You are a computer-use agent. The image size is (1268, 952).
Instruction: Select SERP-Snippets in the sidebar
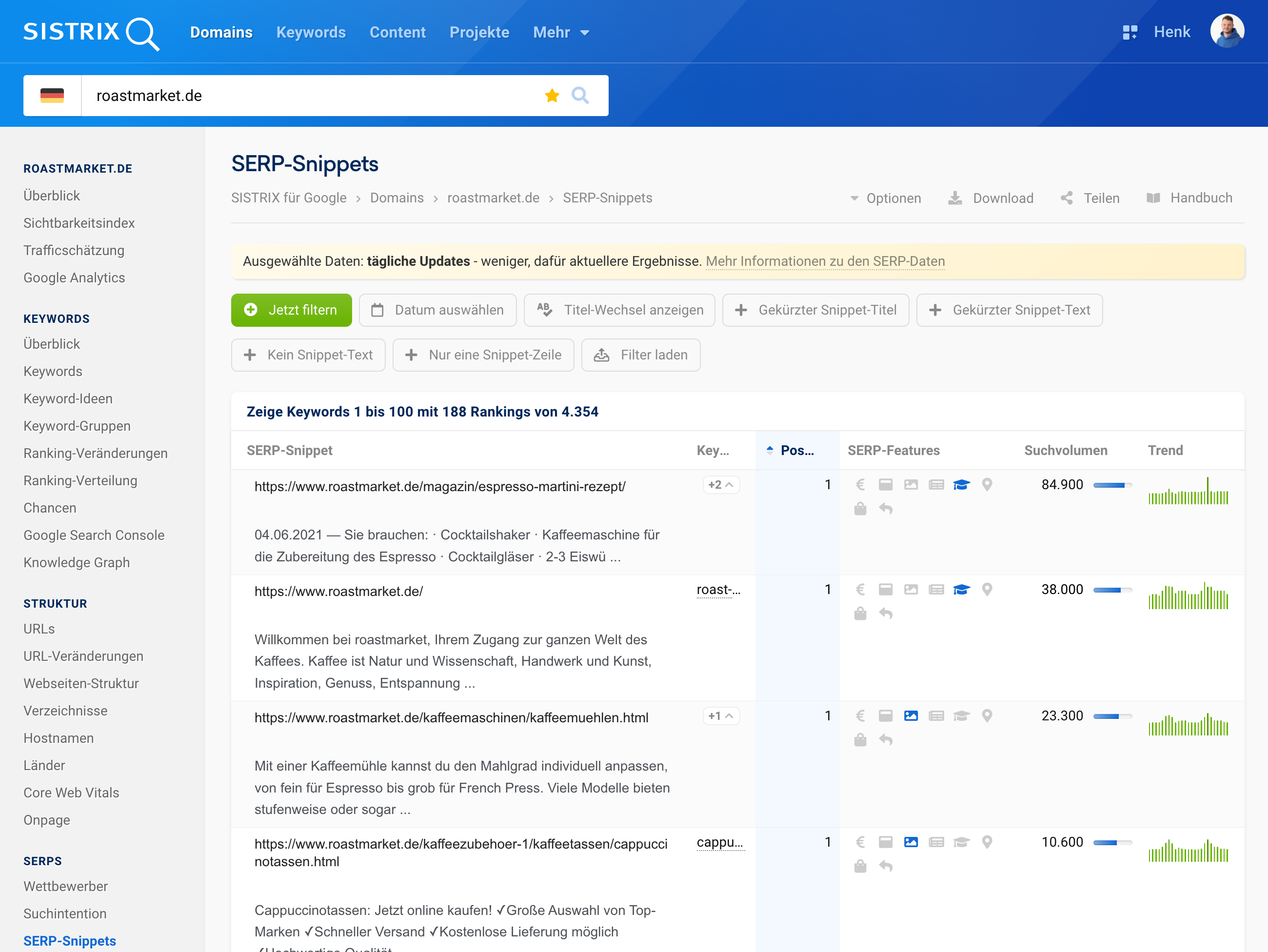pos(69,940)
